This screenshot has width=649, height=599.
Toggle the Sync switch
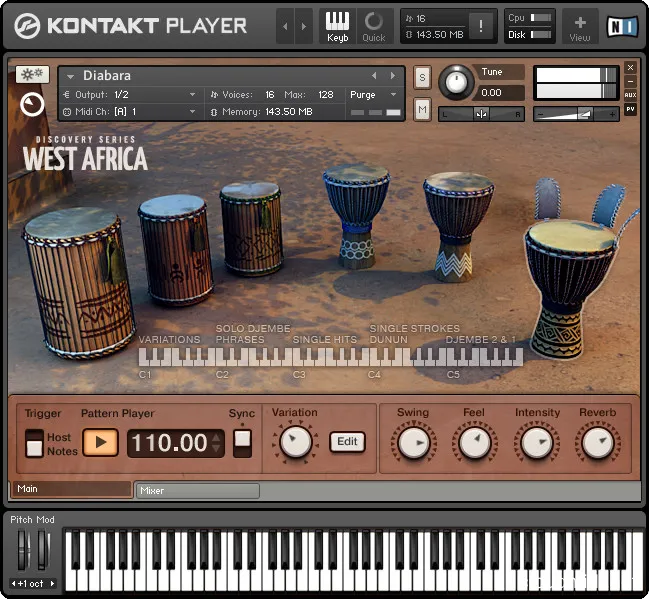tap(242, 442)
